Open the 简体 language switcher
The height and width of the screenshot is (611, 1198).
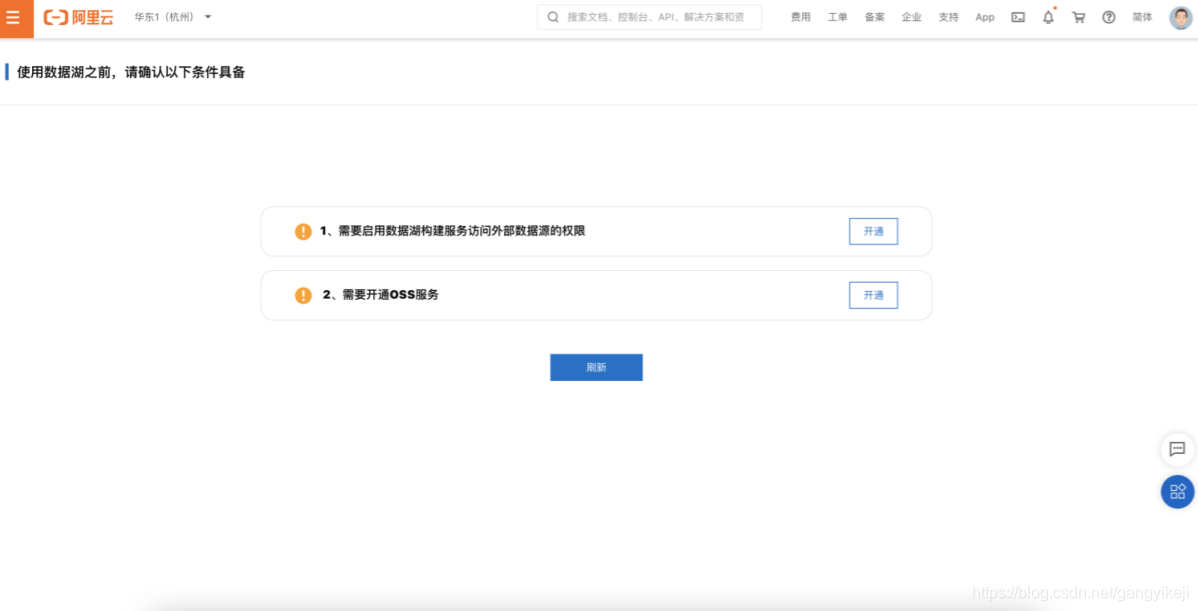(x=1143, y=17)
